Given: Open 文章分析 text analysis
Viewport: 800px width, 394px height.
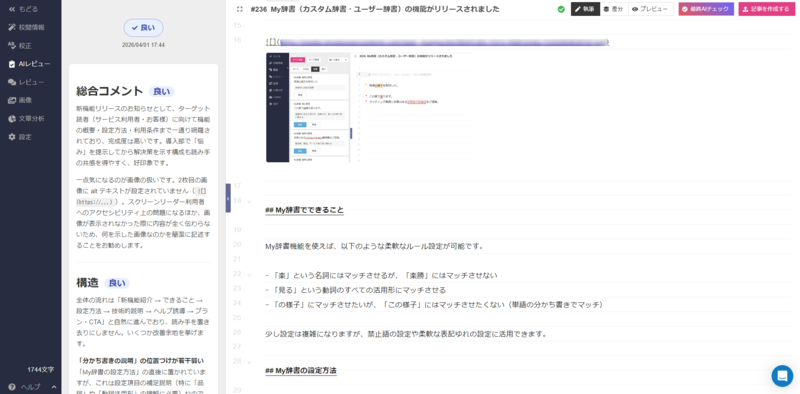Looking at the screenshot, I should pyautogui.click(x=26, y=119).
